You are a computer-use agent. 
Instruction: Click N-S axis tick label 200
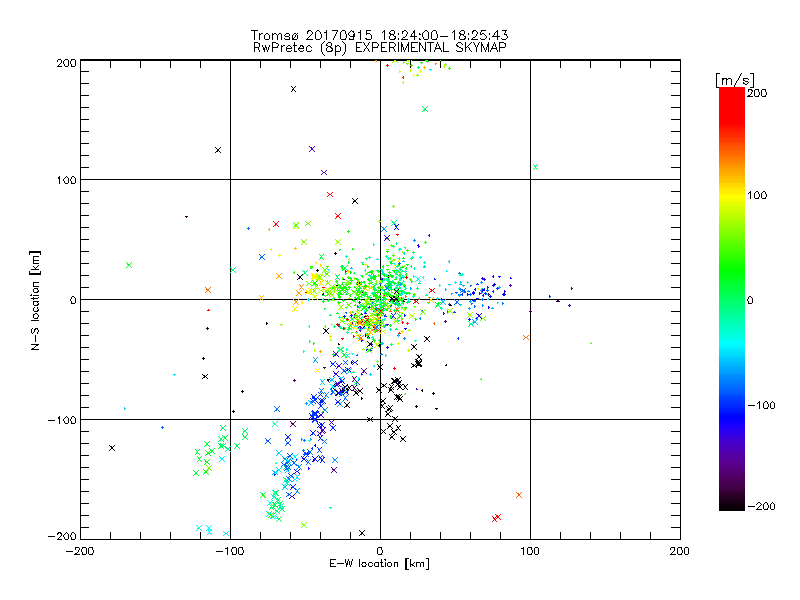click(66, 63)
